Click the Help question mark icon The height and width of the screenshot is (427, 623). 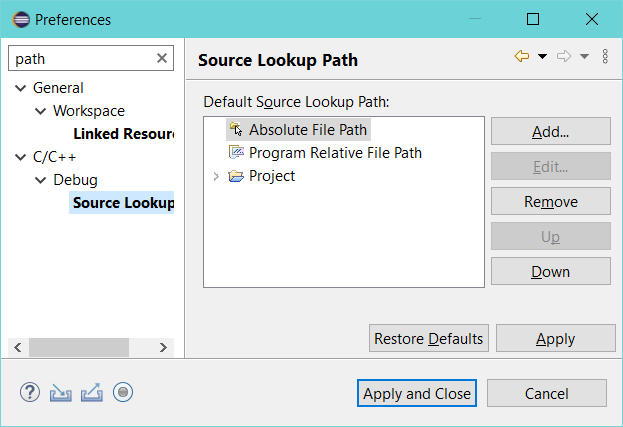(30, 392)
